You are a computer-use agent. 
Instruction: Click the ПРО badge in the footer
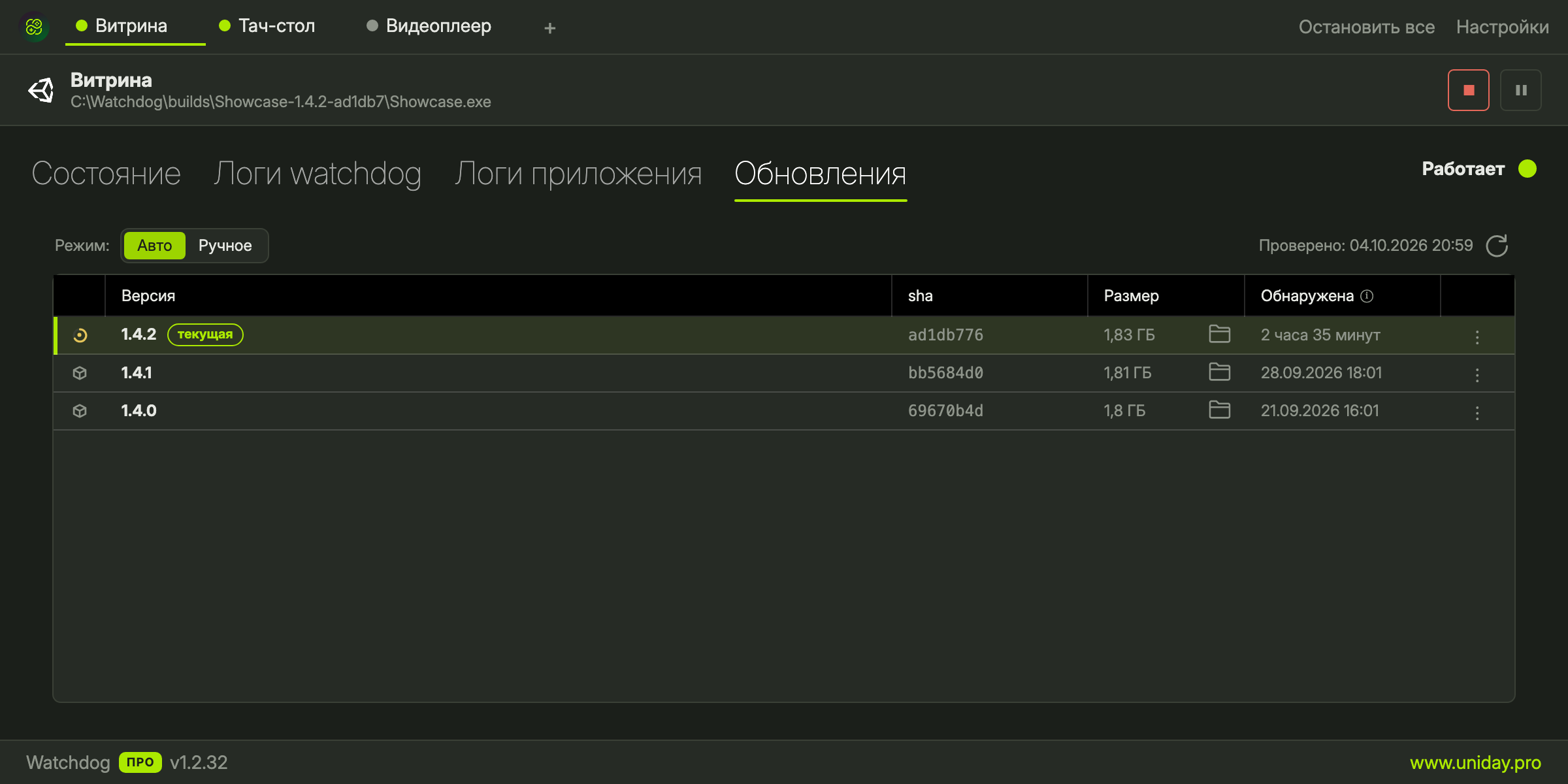coord(140,762)
